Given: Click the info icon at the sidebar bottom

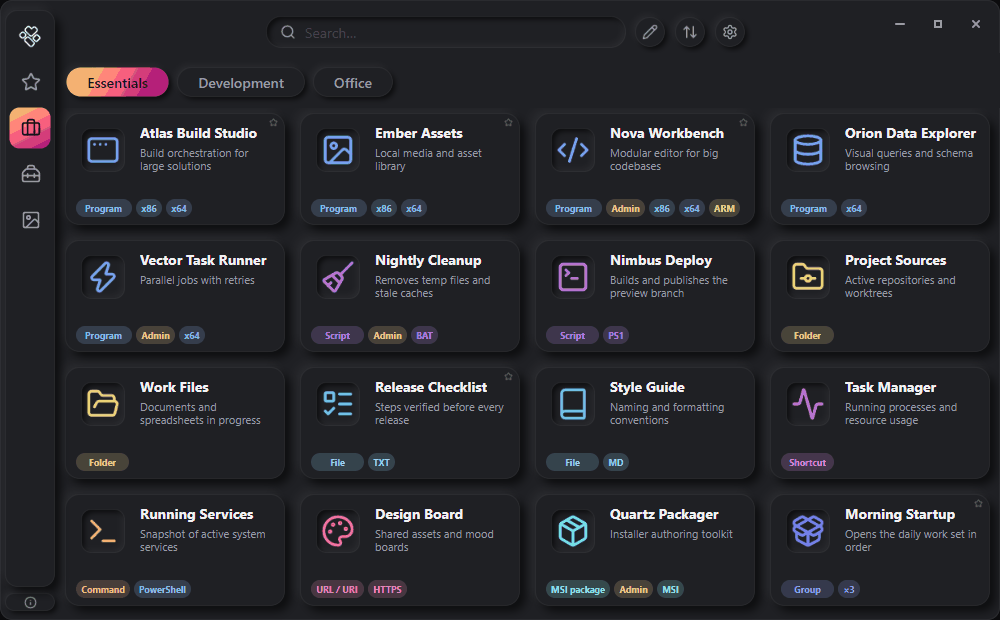Looking at the screenshot, I should tap(30, 603).
